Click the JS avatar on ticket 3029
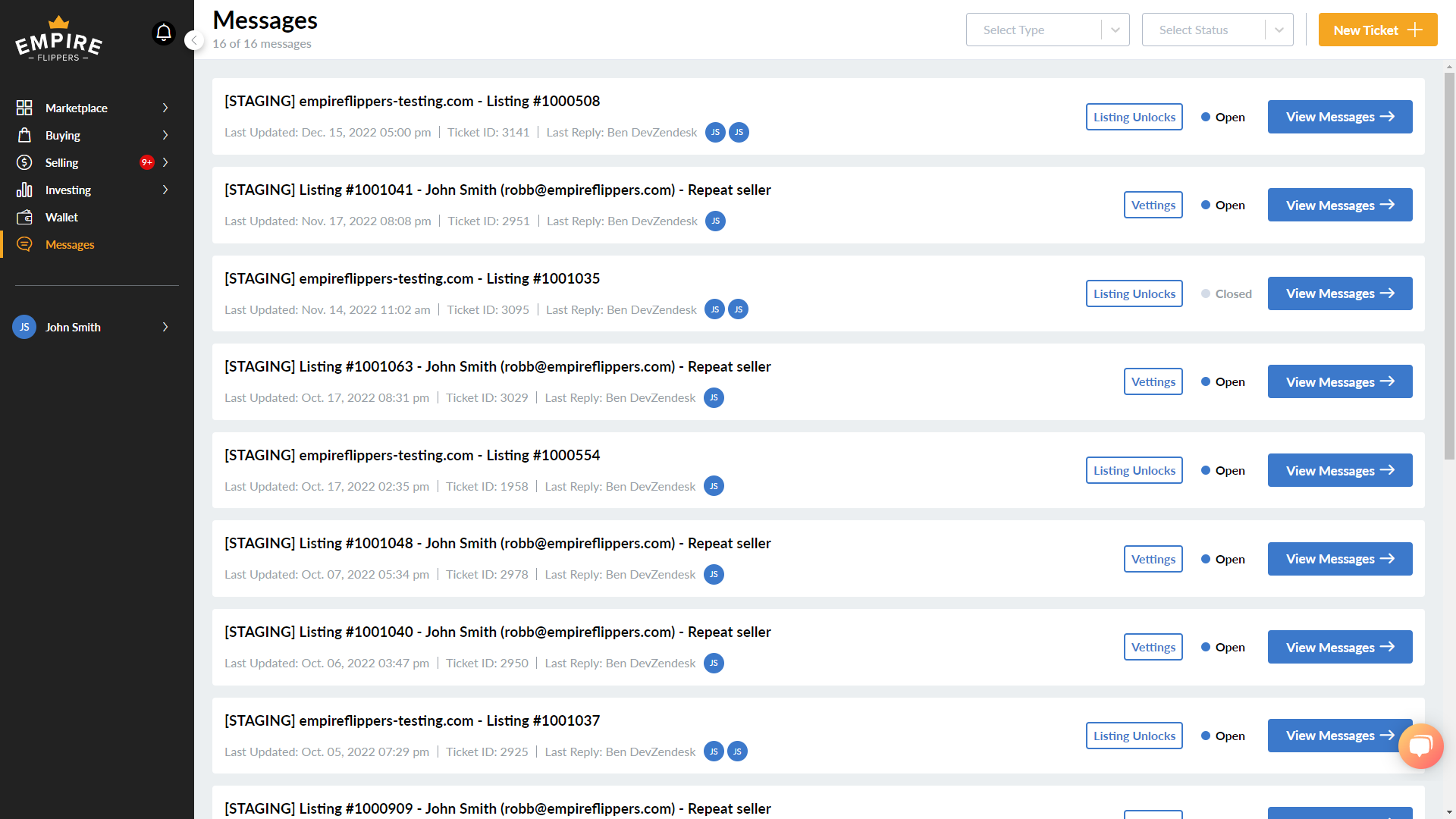 pos(714,397)
